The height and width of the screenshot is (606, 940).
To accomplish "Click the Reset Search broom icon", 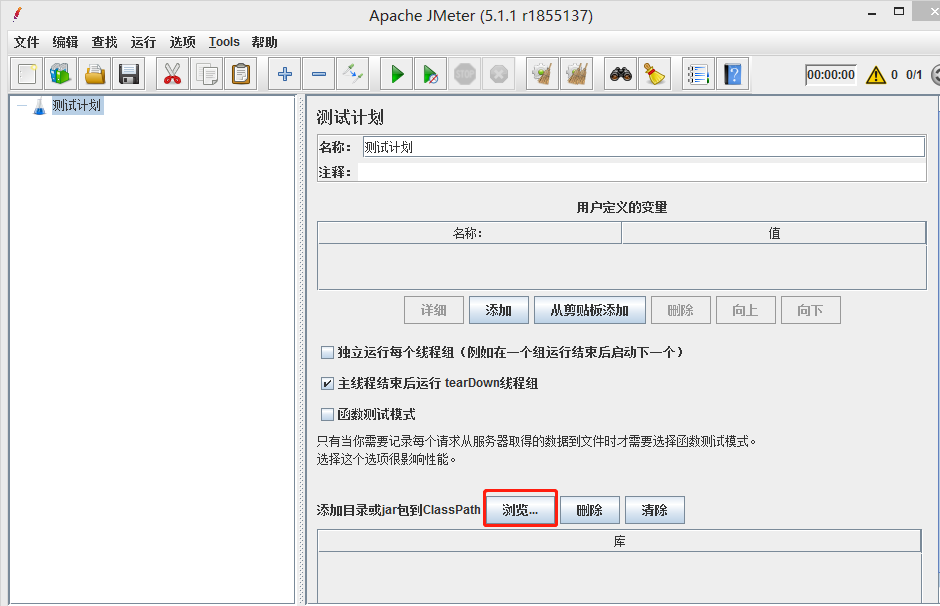I will click(655, 74).
